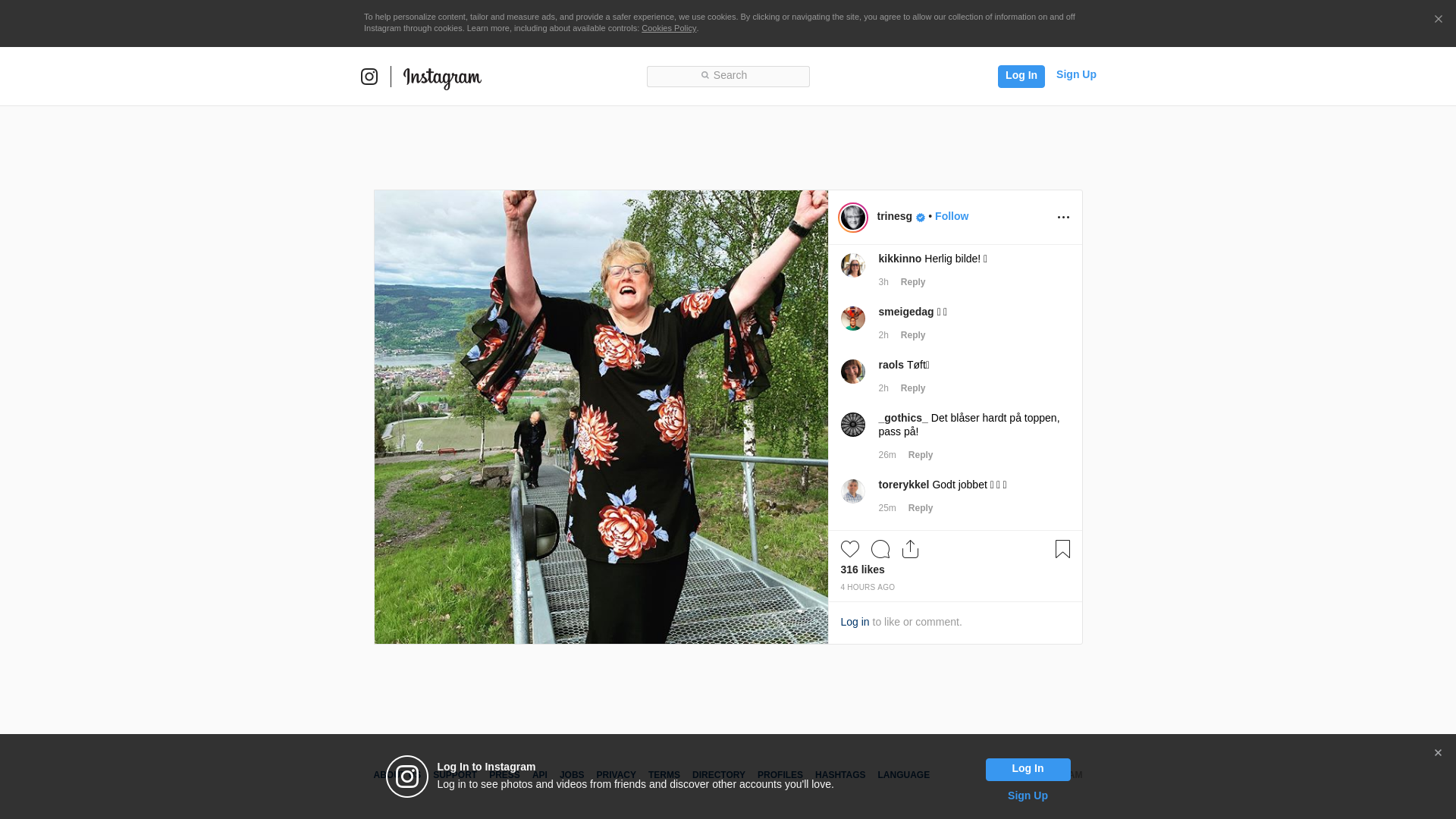Open trinesg username link
The width and height of the screenshot is (1456, 819).
point(895,216)
